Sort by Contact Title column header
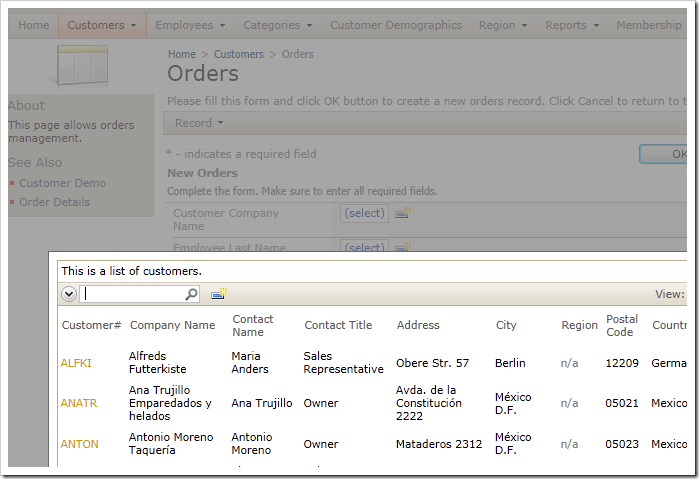Screen dimensions: 699x479 (x=338, y=325)
